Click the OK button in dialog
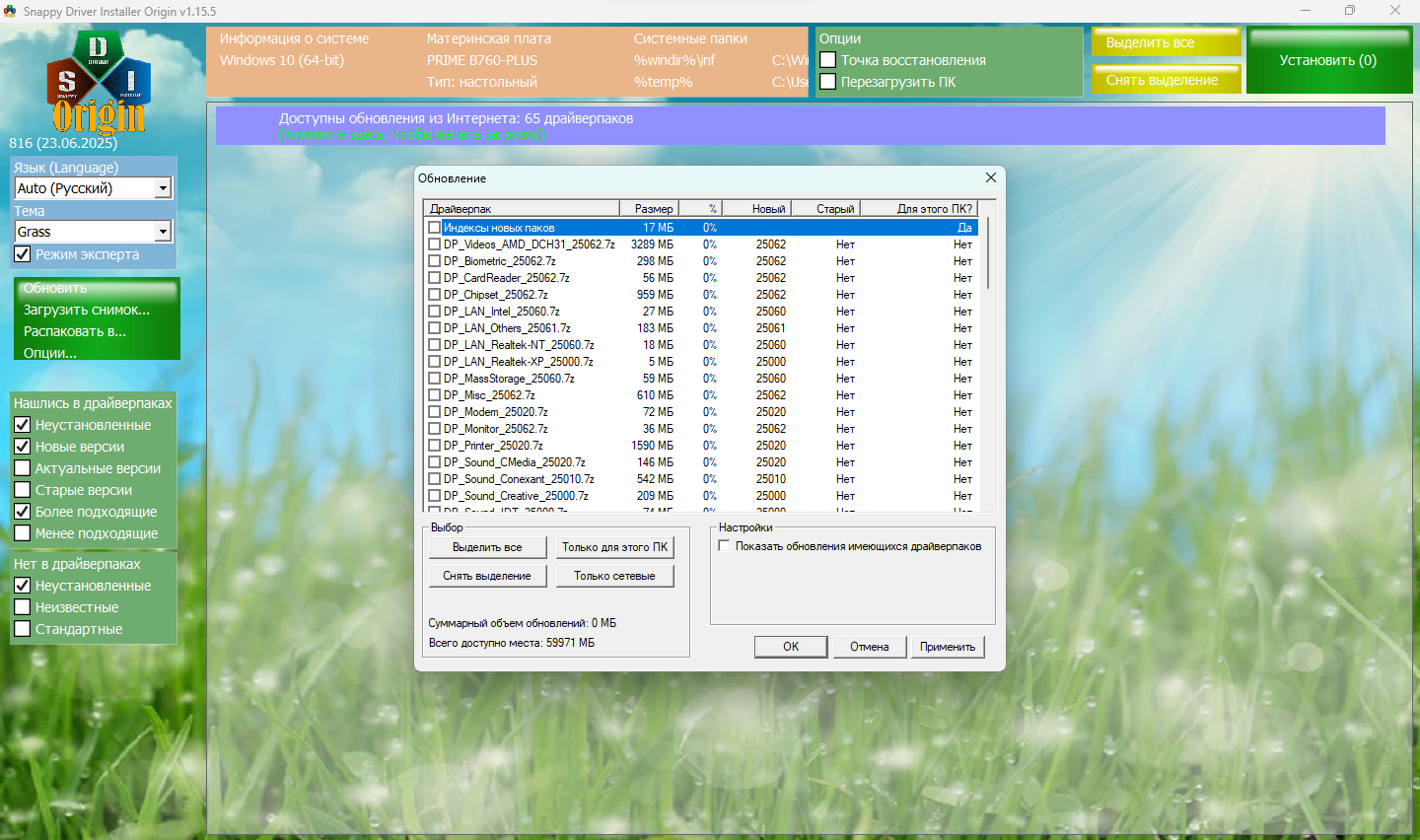The height and width of the screenshot is (840, 1420). click(x=791, y=647)
